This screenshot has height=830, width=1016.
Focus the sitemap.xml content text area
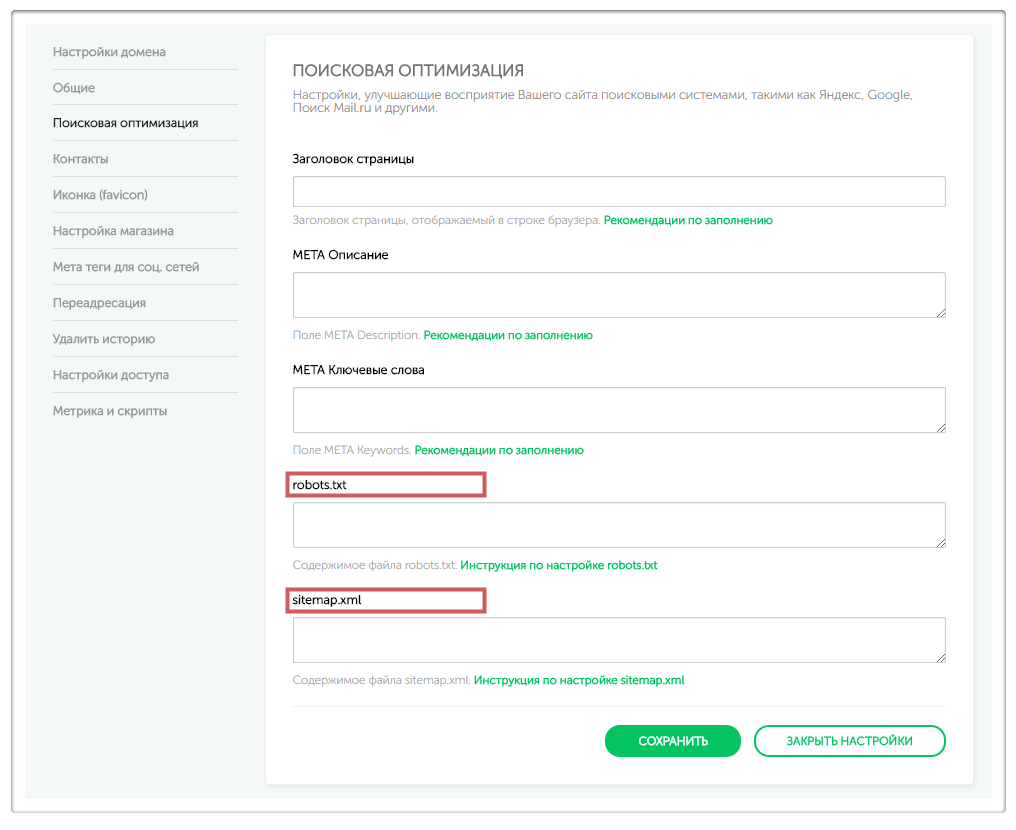[618, 640]
